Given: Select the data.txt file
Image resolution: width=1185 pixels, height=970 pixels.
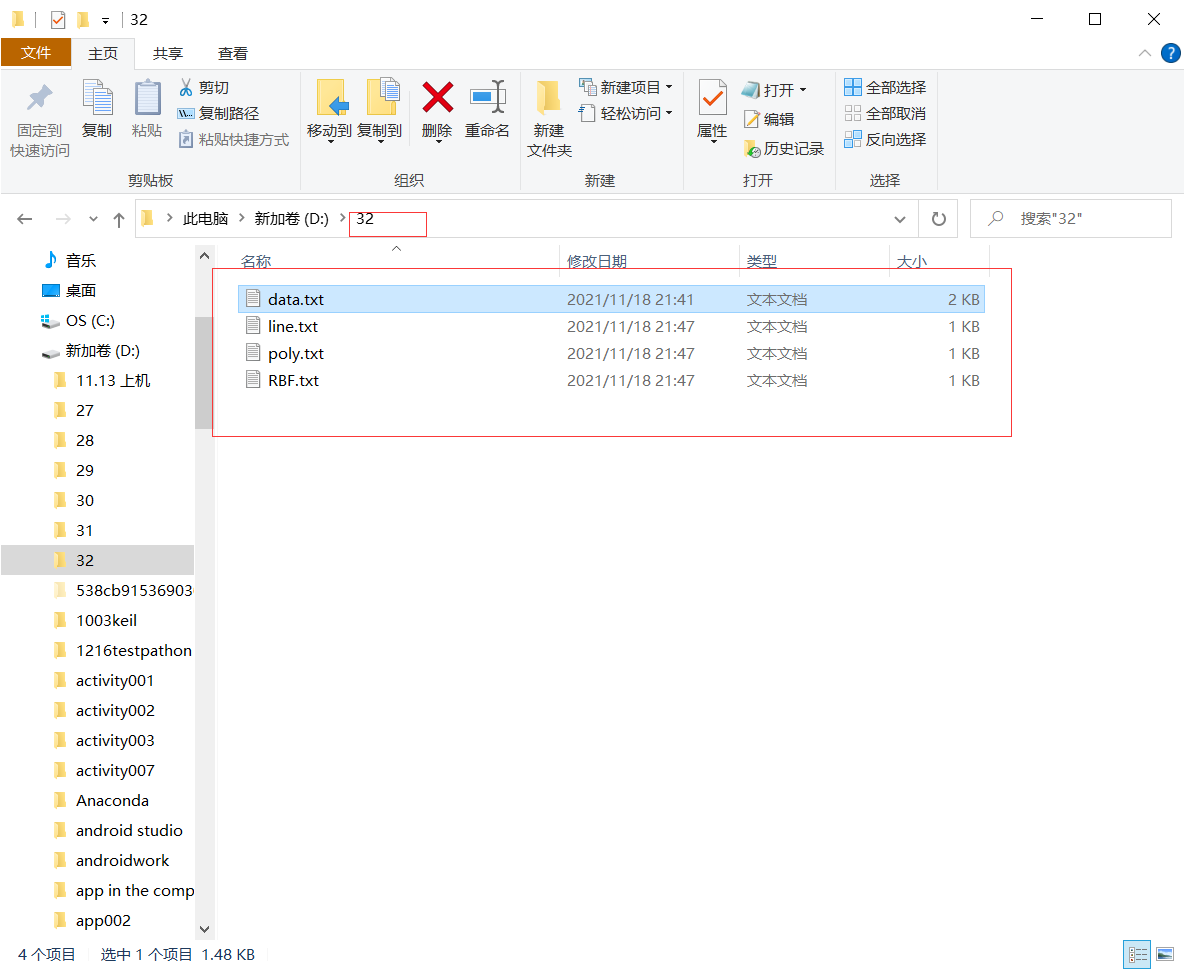Looking at the screenshot, I should pos(611,299).
